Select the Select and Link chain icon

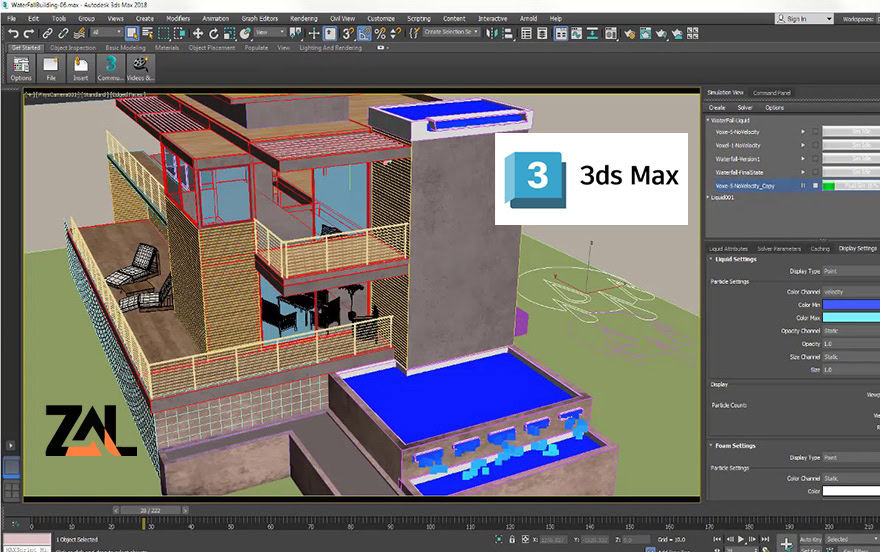coord(48,34)
